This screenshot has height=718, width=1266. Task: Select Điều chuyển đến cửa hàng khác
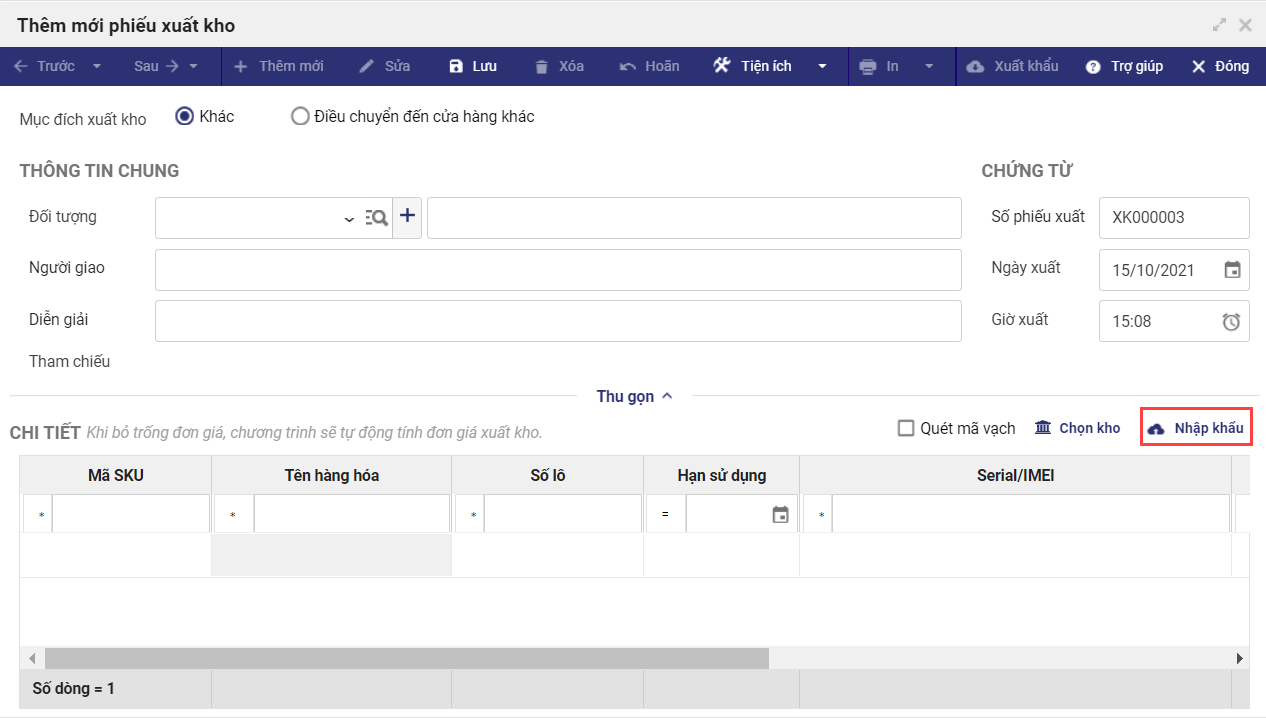(x=300, y=116)
